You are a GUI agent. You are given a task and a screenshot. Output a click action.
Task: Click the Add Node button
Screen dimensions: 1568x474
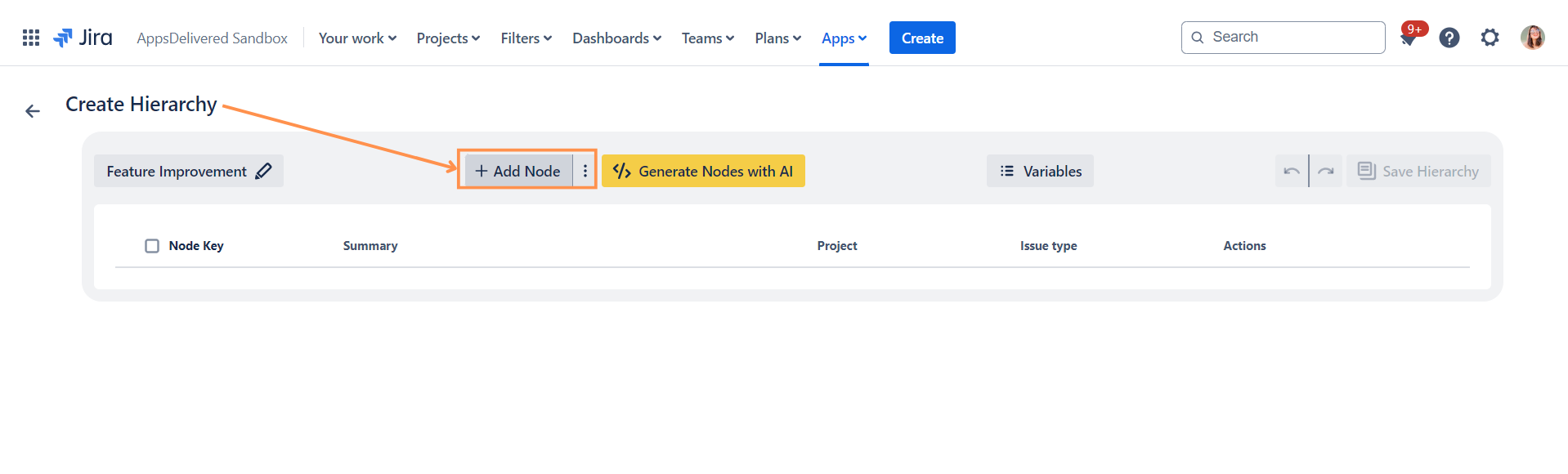(x=518, y=171)
